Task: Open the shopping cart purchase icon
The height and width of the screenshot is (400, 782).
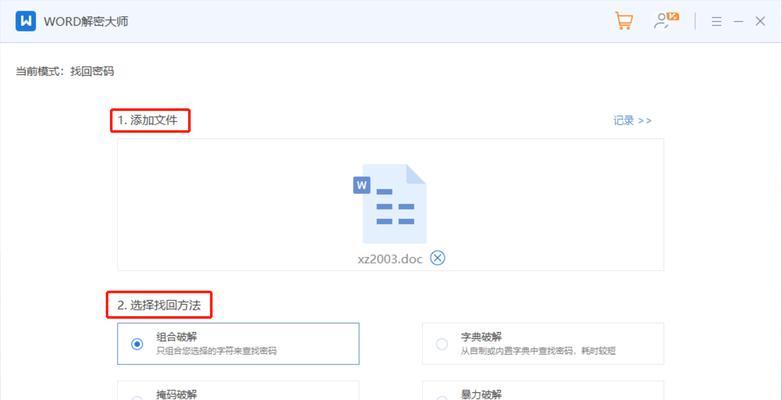Action: tap(623, 21)
